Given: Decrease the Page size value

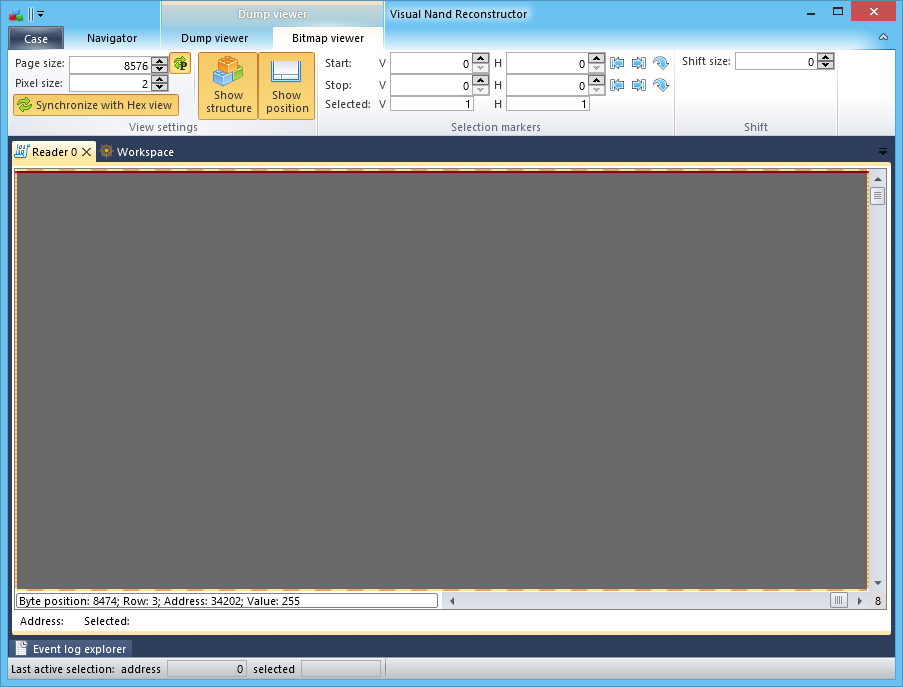Looking at the screenshot, I should tap(160, 69).
